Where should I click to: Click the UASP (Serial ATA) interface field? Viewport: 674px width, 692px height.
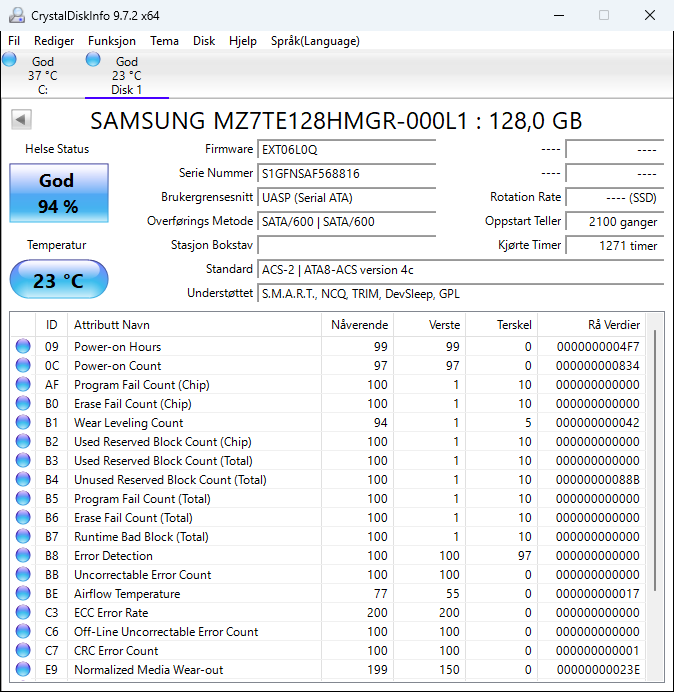[346, 197]
